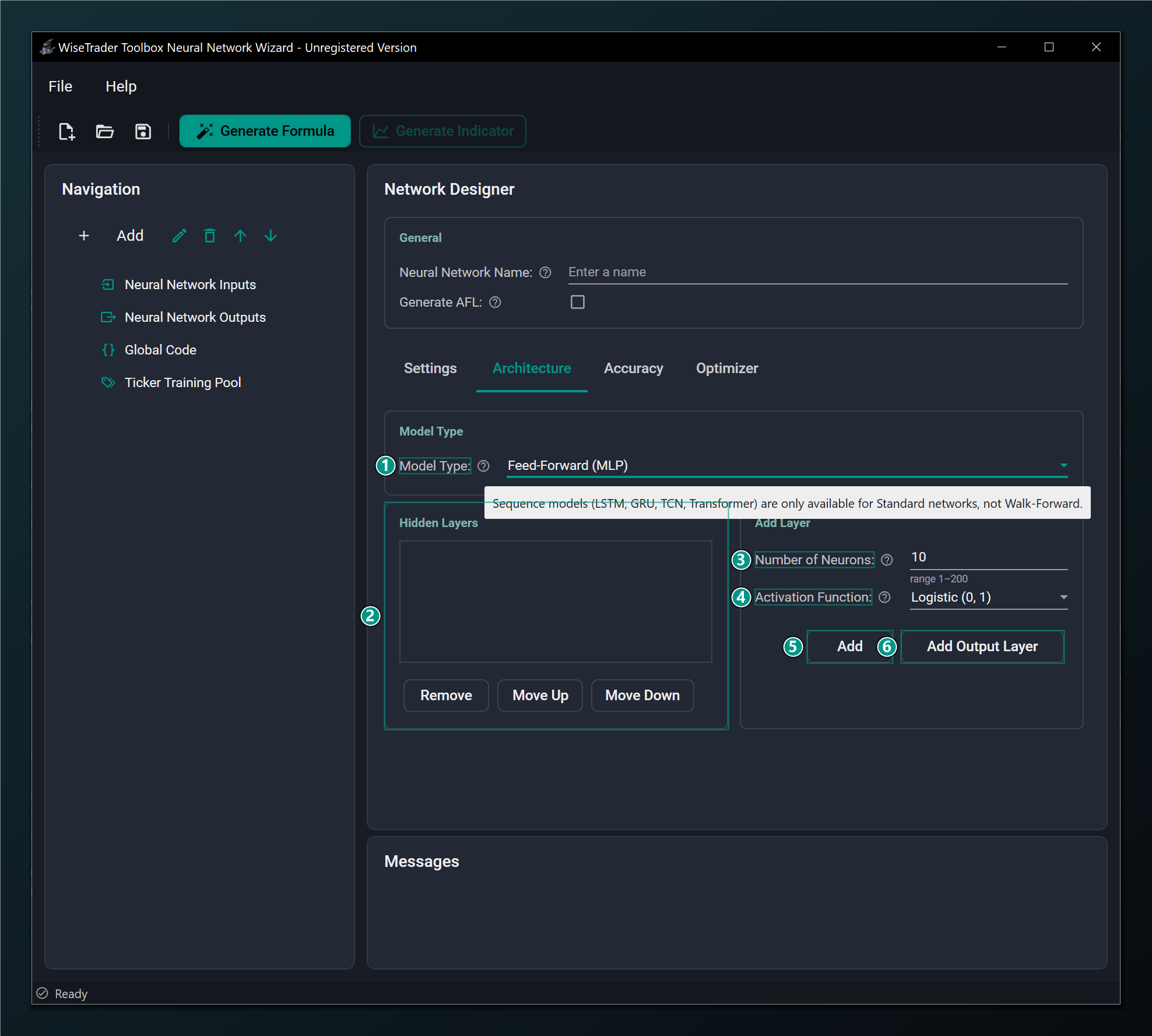Screen dimensions: 1152x1036
Task: Click help icon beside Model Type
Action: pos(483,466)
